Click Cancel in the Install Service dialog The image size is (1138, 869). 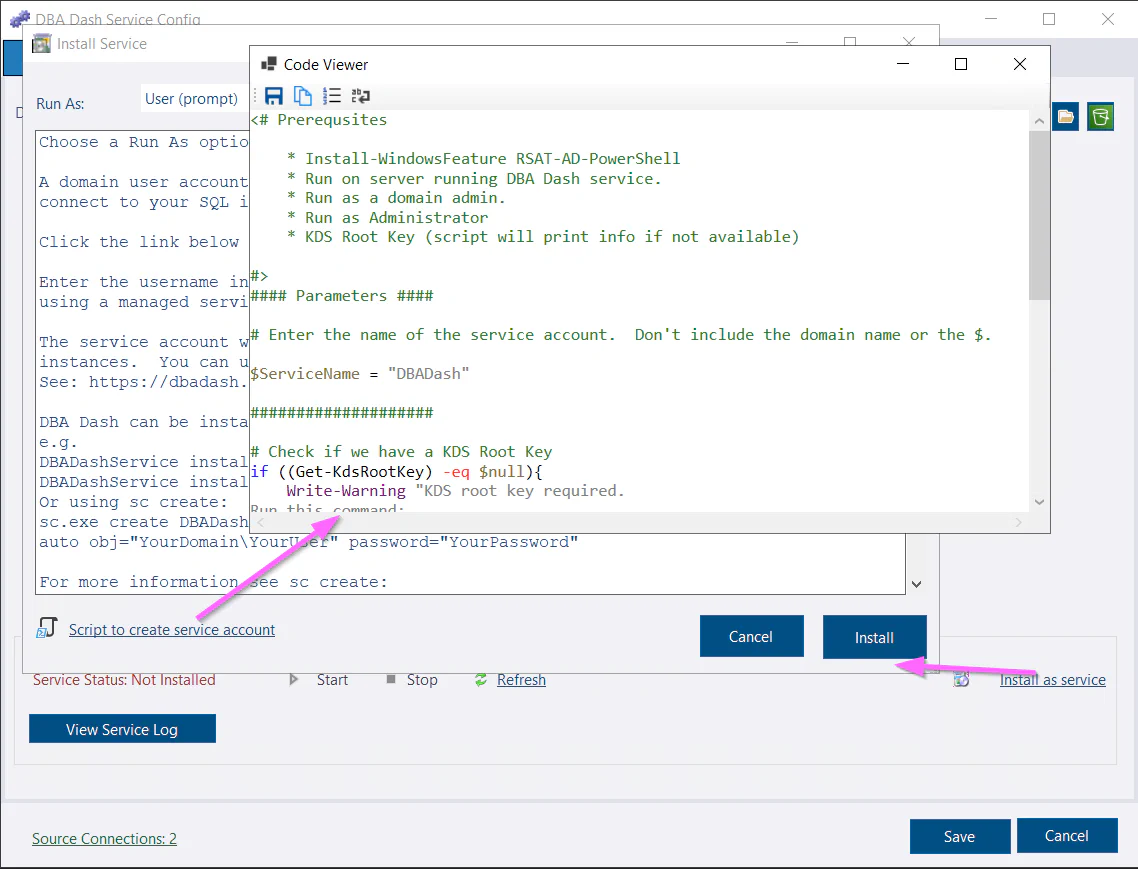751,636
